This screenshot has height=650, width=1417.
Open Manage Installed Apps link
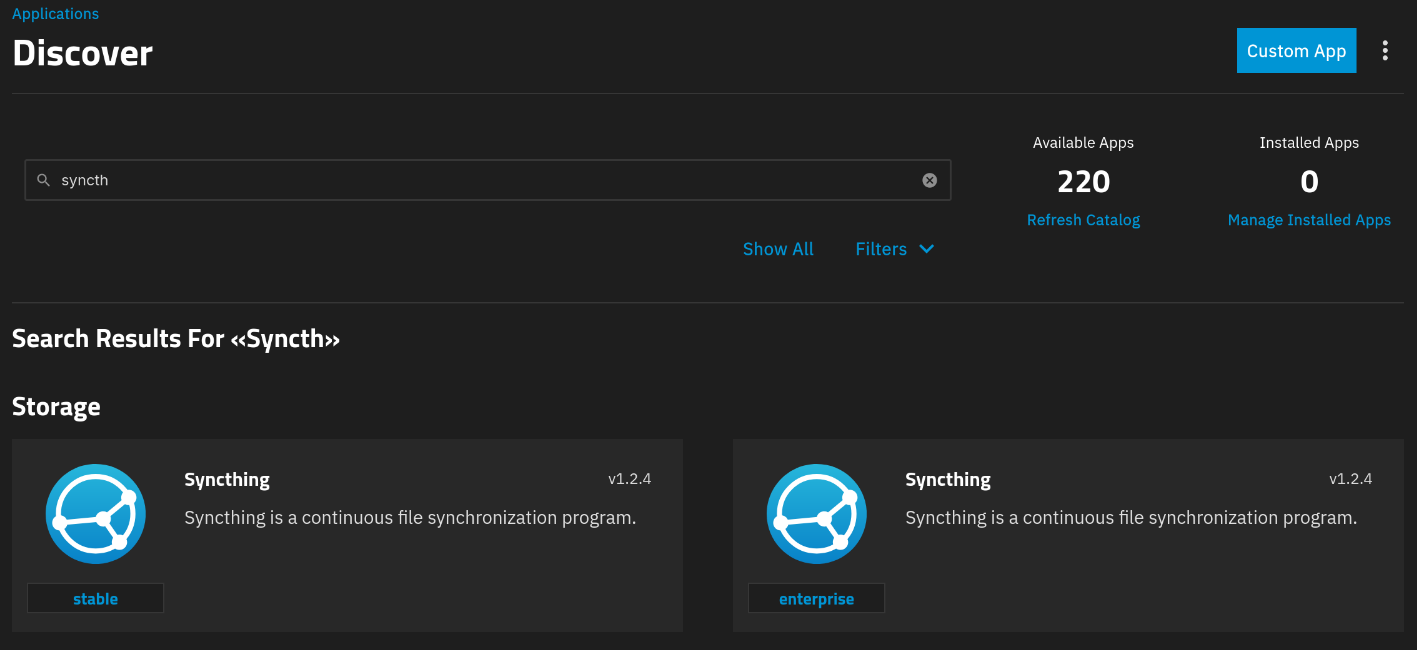[1309, 220]
